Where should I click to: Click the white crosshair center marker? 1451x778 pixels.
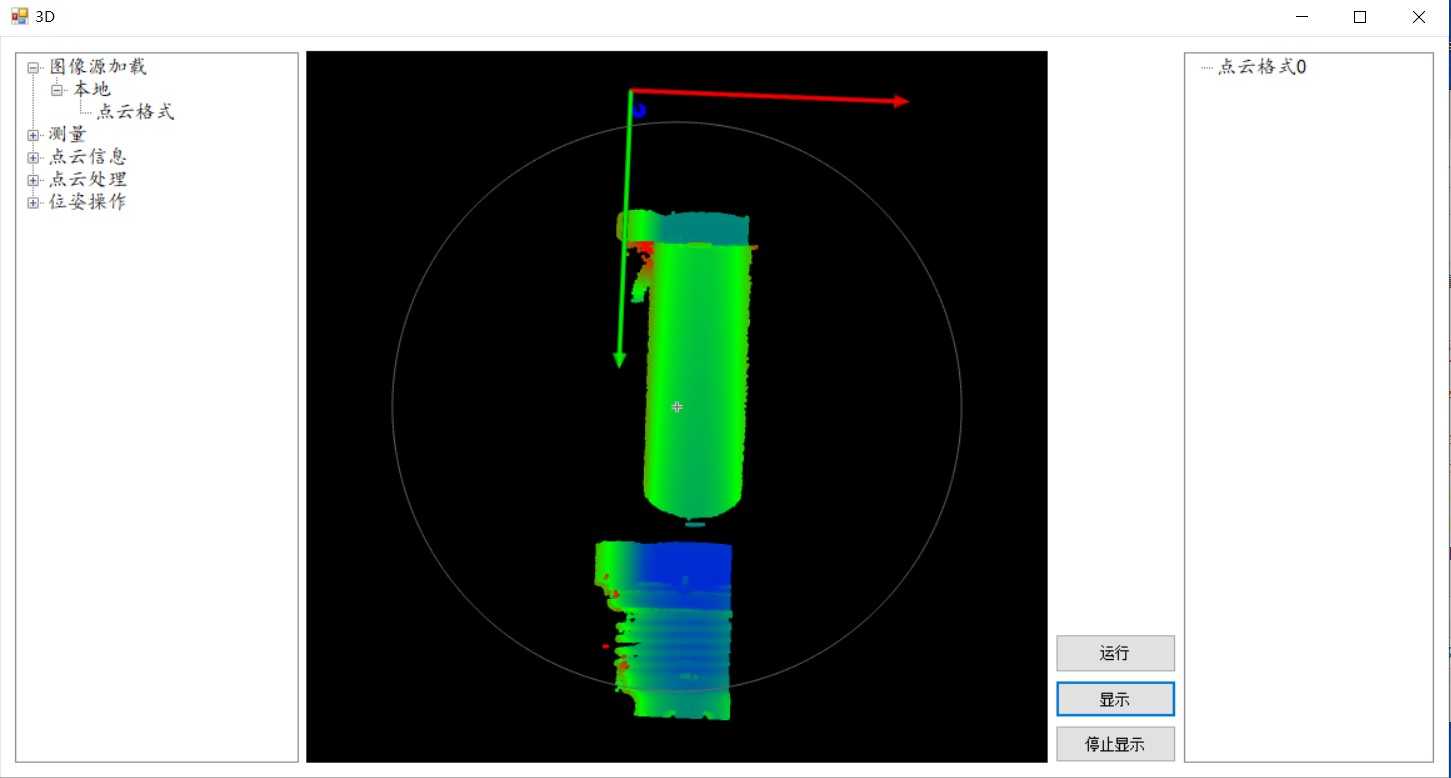coord(678,407)
